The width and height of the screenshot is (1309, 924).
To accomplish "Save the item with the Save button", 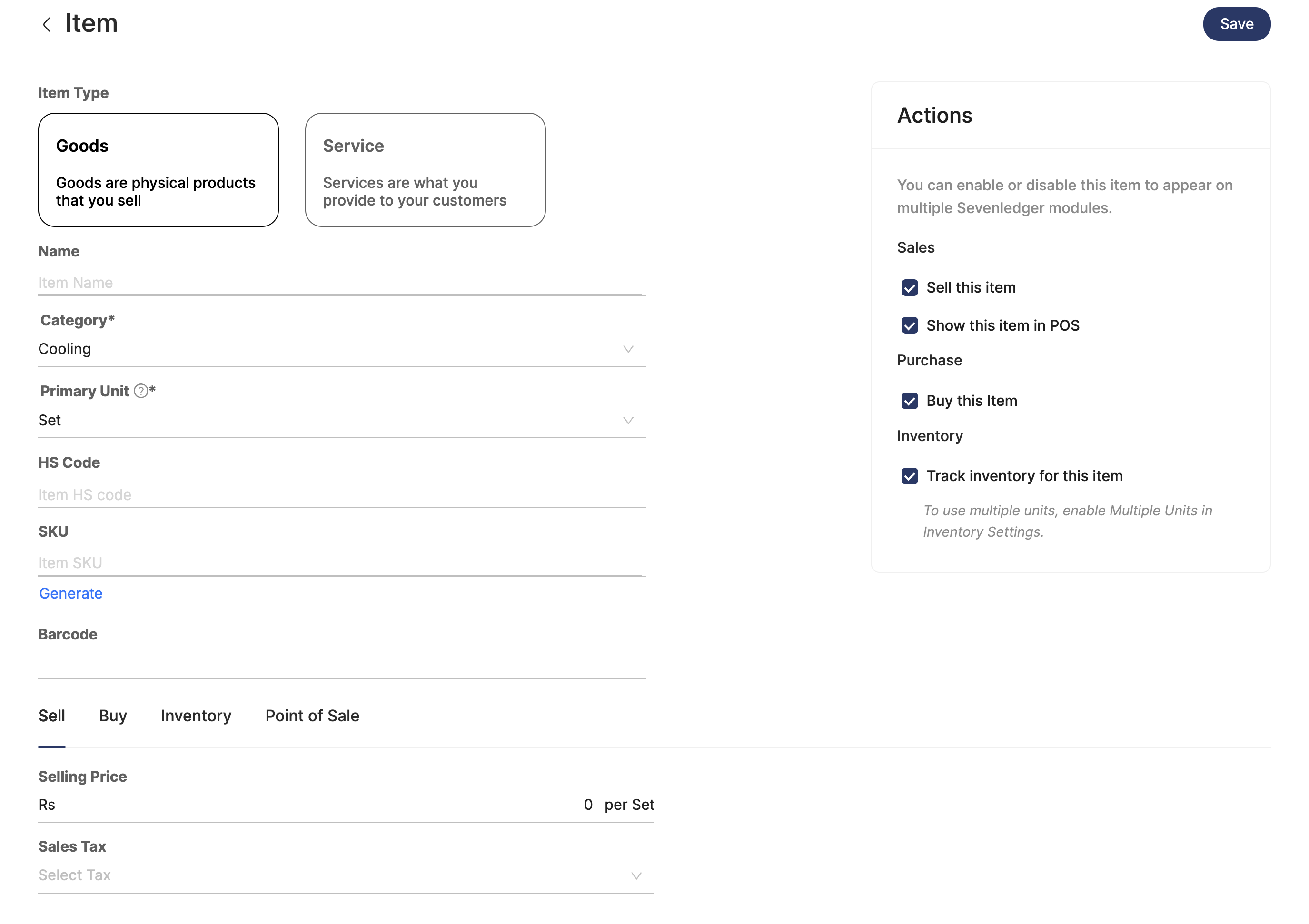I will (1236, 24).
